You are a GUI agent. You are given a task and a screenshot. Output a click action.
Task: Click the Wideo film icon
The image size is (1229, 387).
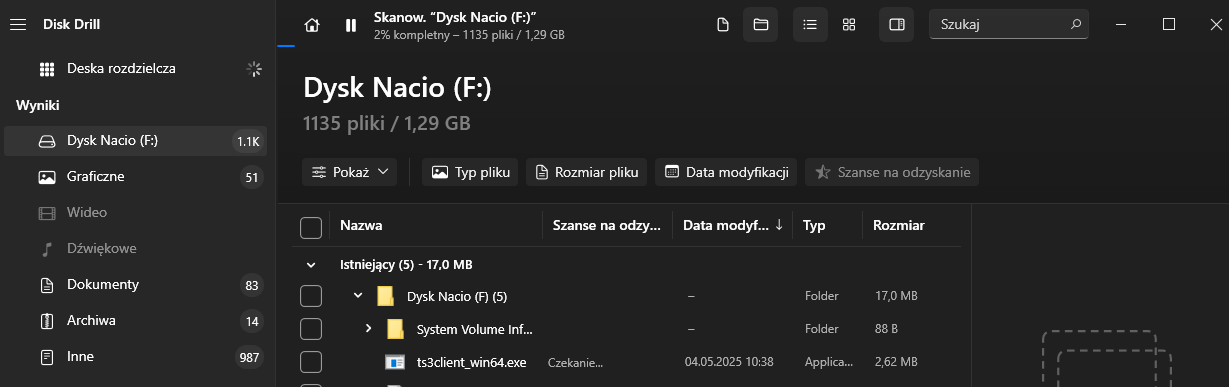pos(46,213)
